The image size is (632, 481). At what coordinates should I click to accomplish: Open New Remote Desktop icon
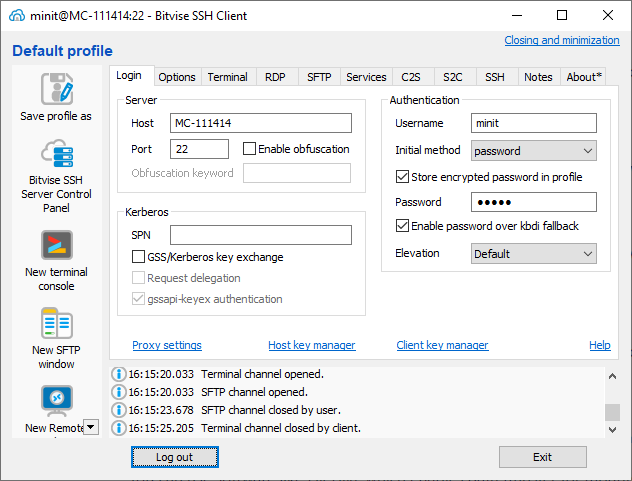tap(57, 400)
